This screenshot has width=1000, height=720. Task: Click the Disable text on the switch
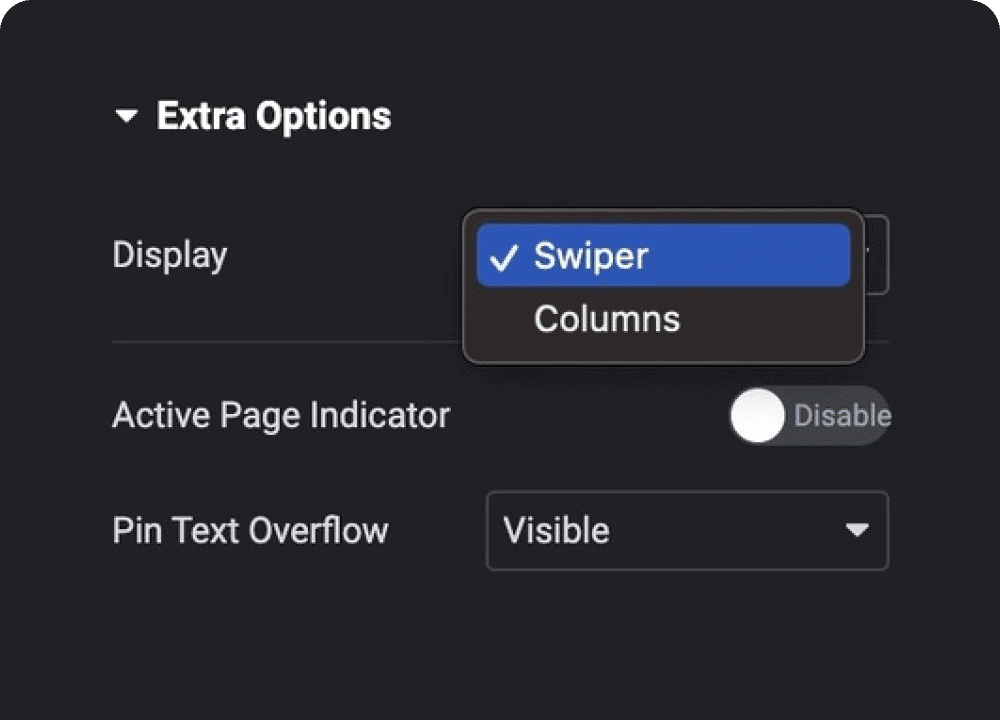click(841, 415)
